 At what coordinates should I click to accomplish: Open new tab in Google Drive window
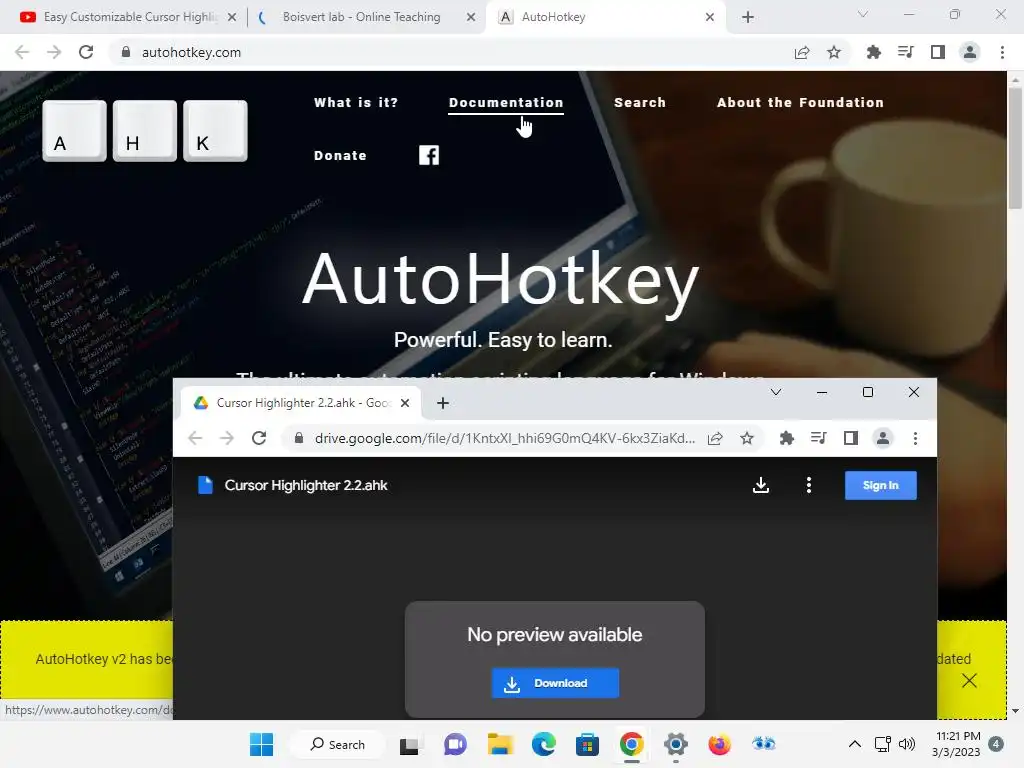(x=443, y=403)
